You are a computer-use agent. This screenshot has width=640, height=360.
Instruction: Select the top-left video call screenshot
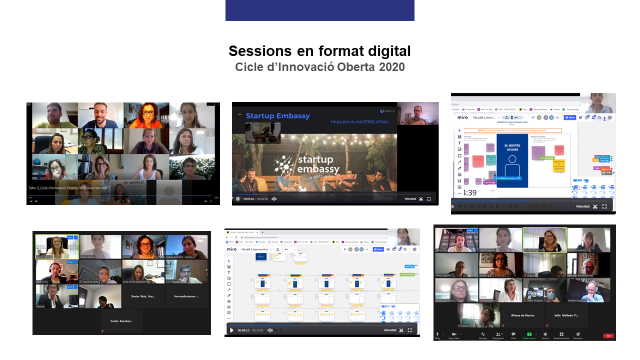point(123,153)
